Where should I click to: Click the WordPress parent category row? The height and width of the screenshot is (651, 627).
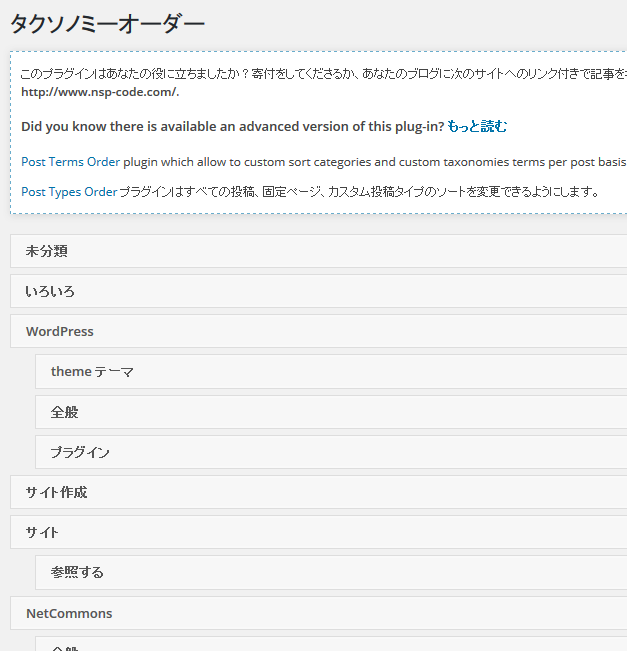point(318,332)
